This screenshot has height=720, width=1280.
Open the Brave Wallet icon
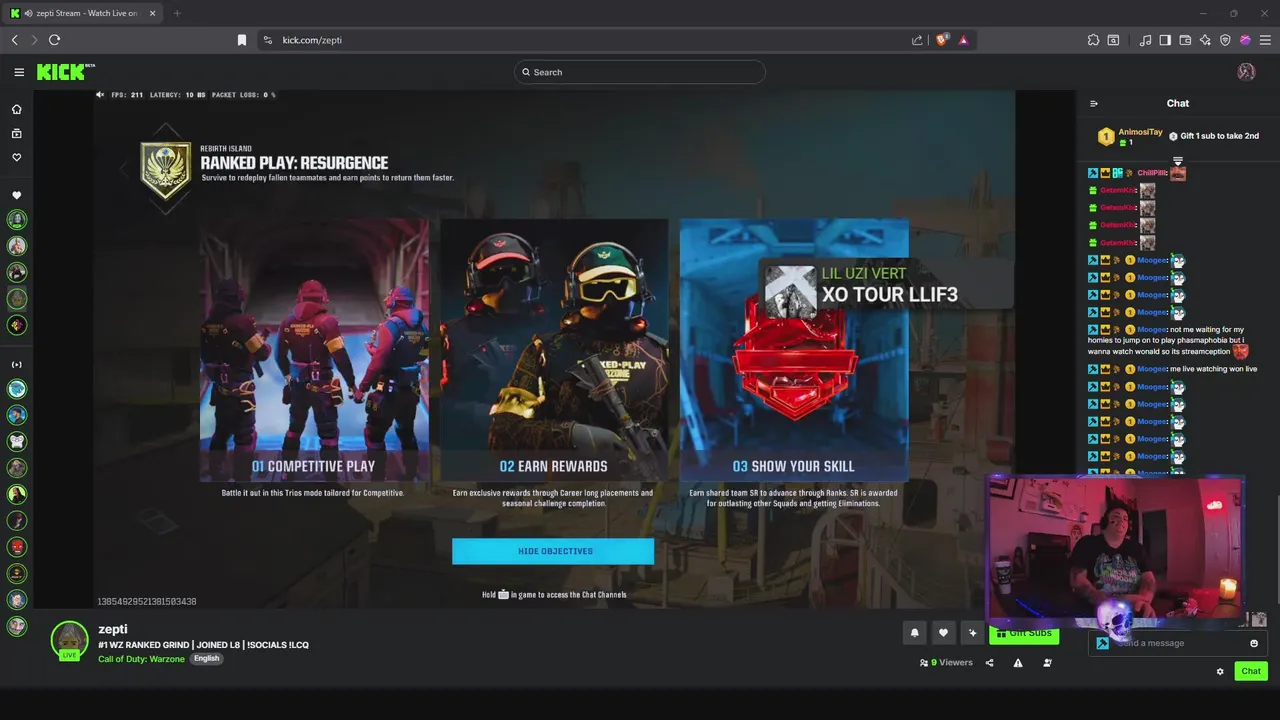click(x=1185, y=40)
